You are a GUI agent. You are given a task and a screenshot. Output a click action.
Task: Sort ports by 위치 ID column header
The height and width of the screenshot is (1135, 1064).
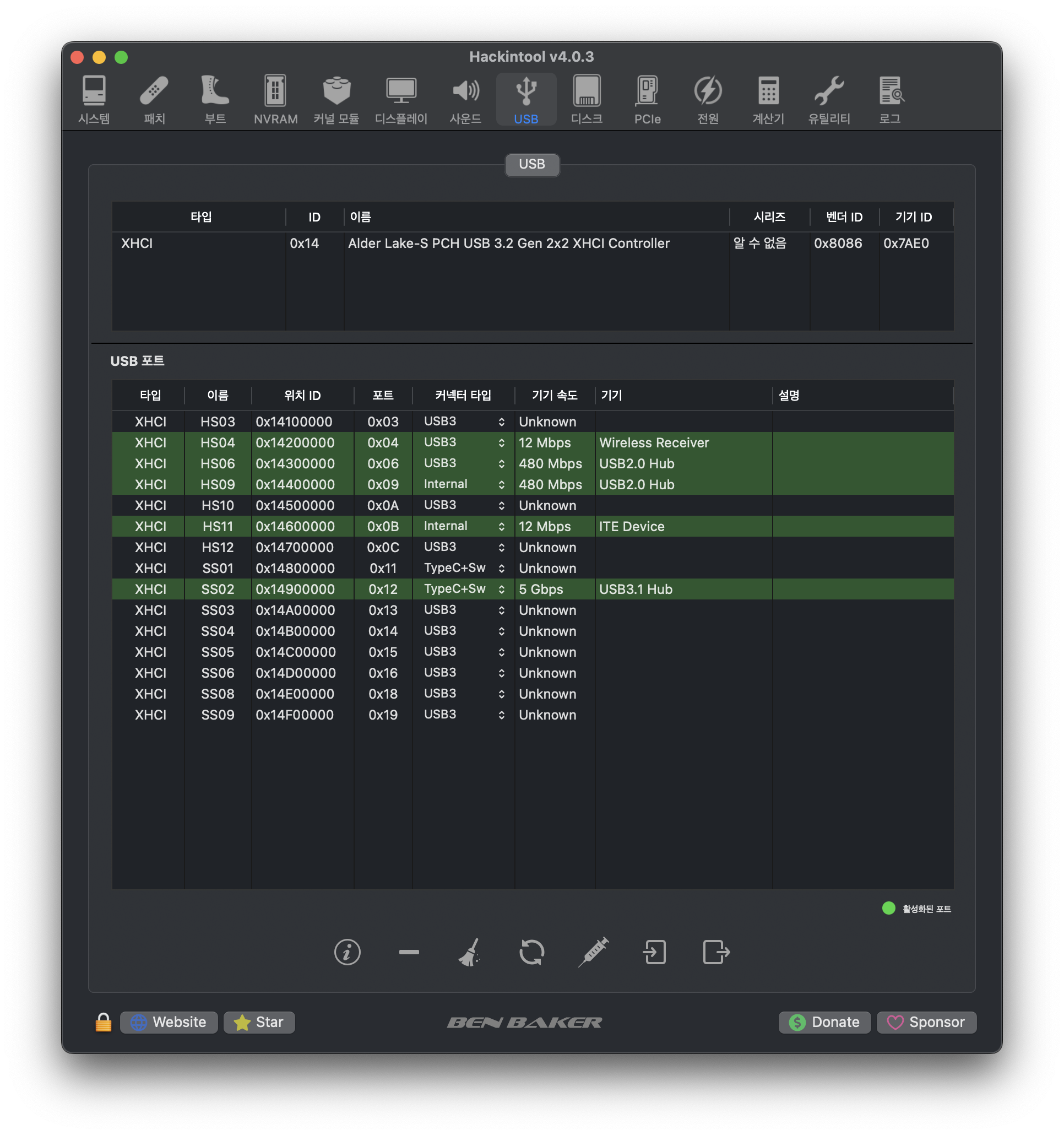coord(302,395)
